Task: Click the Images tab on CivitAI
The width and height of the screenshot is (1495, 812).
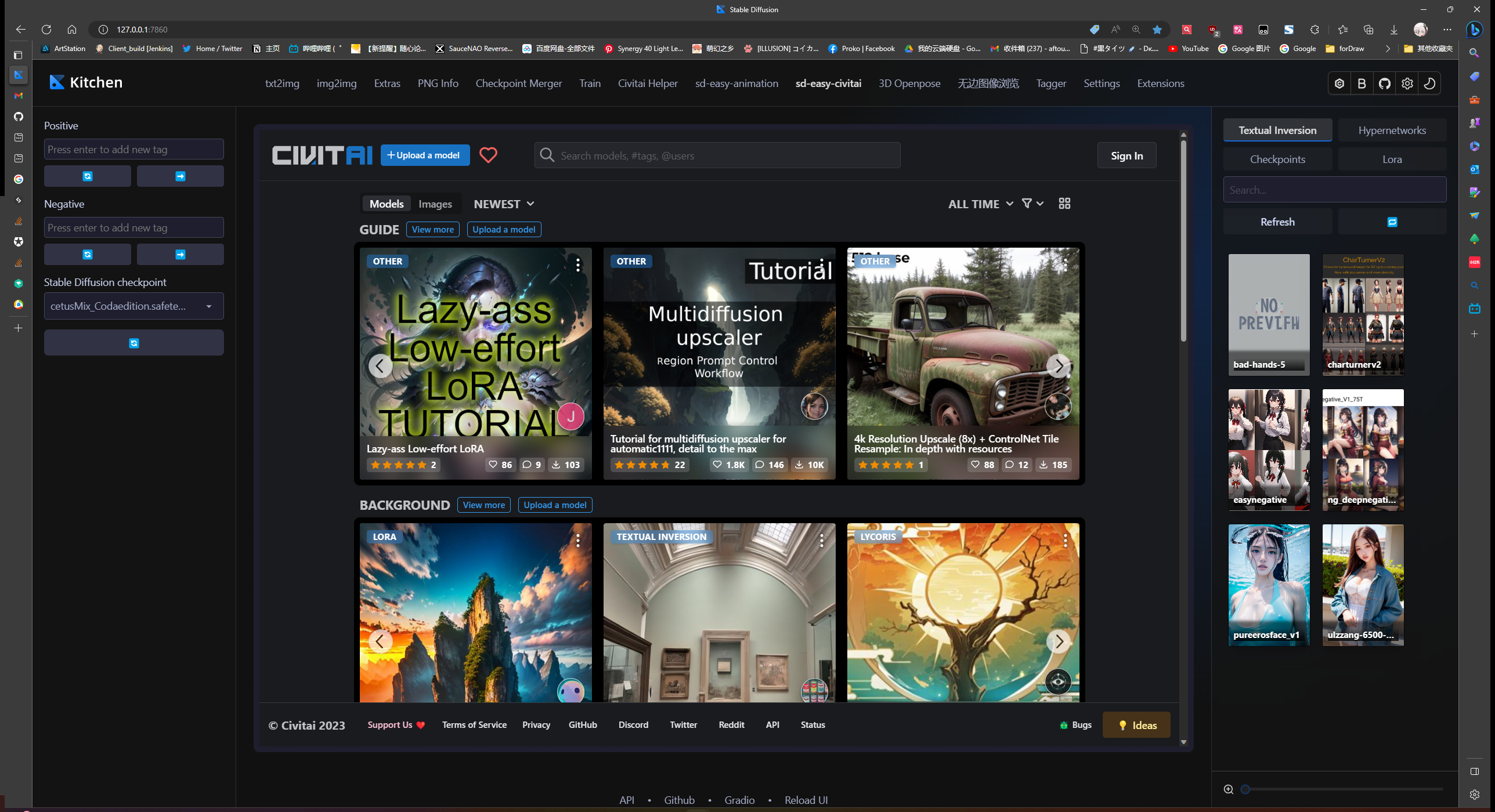Action: (435, 204)
